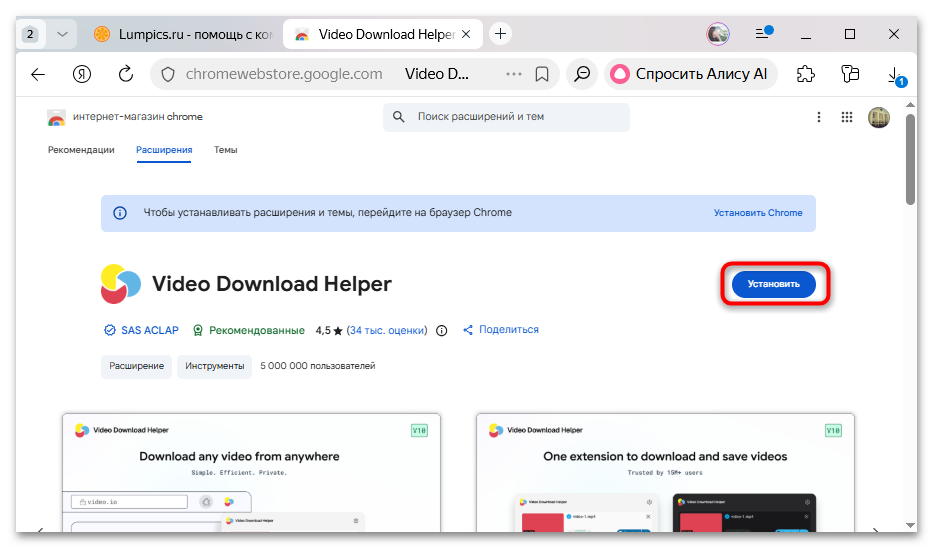Screen dimensions: 933x548
Task: Click the Video Download Helper heading
Action: pyautogui.click(x=272, y=284)
